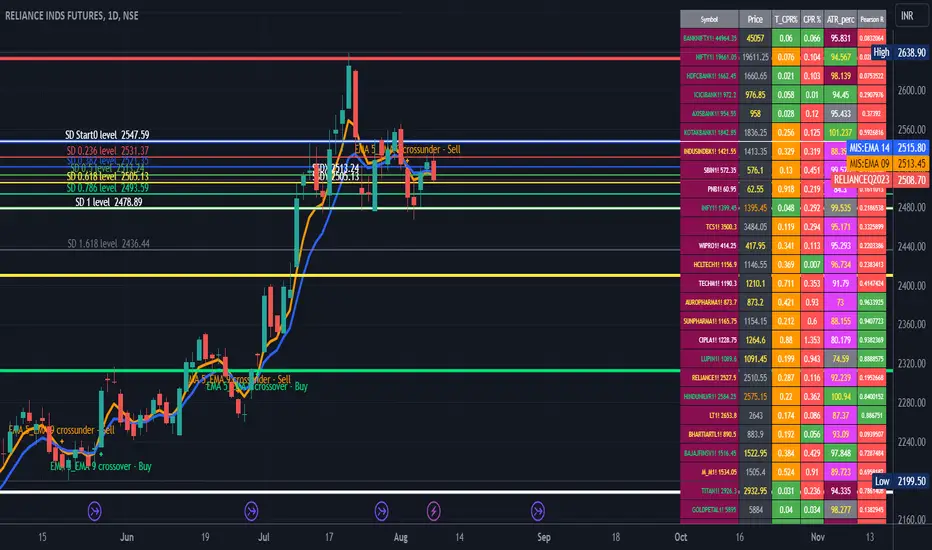Select the thick white Low horizontal line
The height and width of the screenshot is (550, 932).
coord(340,492)
